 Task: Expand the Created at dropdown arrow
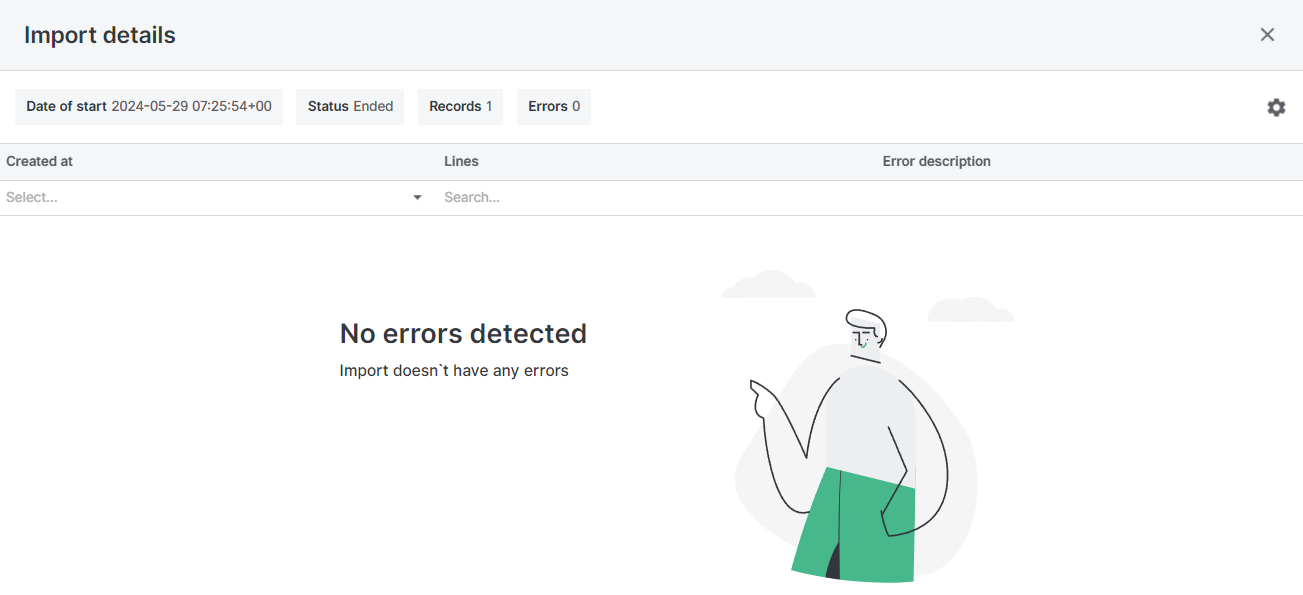click(x=418, y=198)
